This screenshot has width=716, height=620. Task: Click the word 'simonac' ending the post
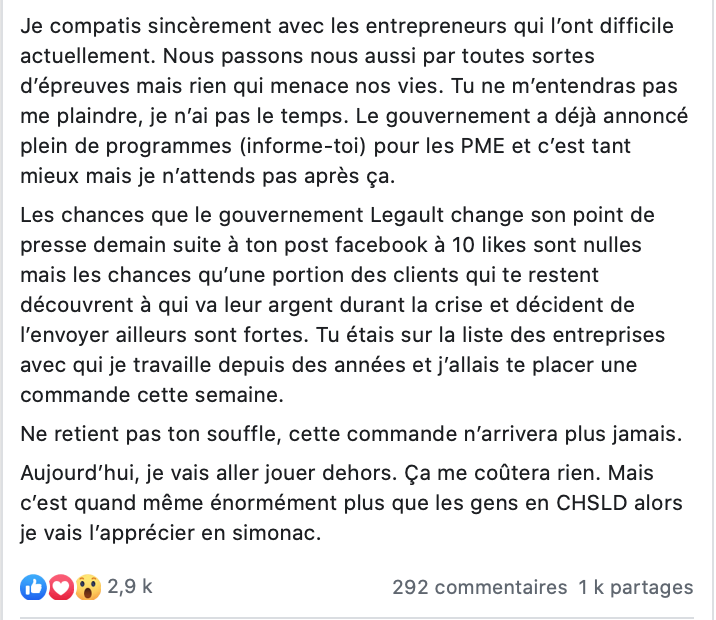(x=276, y=533)
